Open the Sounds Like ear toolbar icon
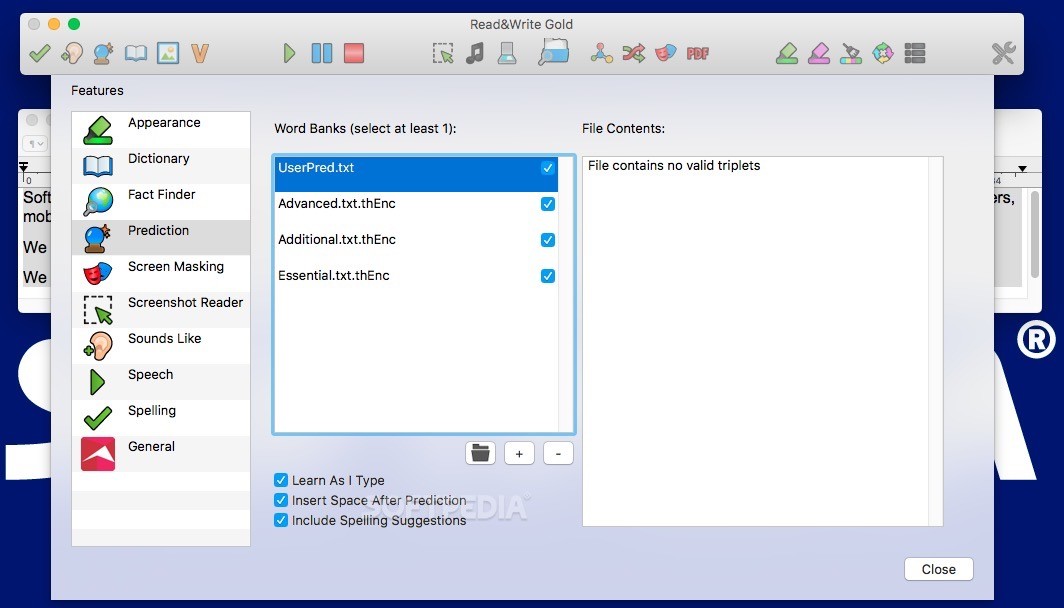 pos(71,53)
